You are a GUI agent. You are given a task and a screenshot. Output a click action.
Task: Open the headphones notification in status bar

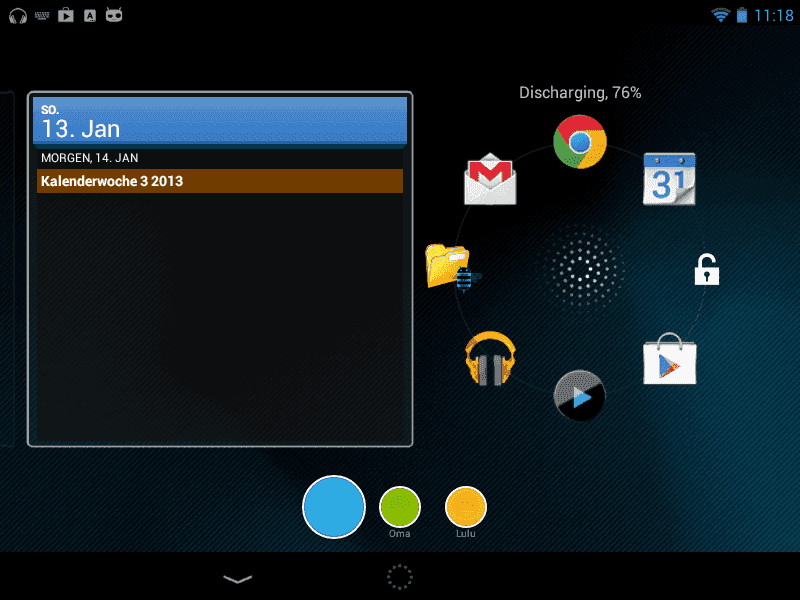pyautogui.click(x=18, y=16)
